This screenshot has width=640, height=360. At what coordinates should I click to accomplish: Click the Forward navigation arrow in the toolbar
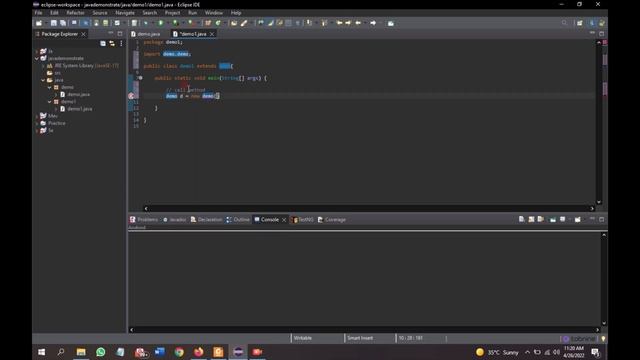pos(373,23)
